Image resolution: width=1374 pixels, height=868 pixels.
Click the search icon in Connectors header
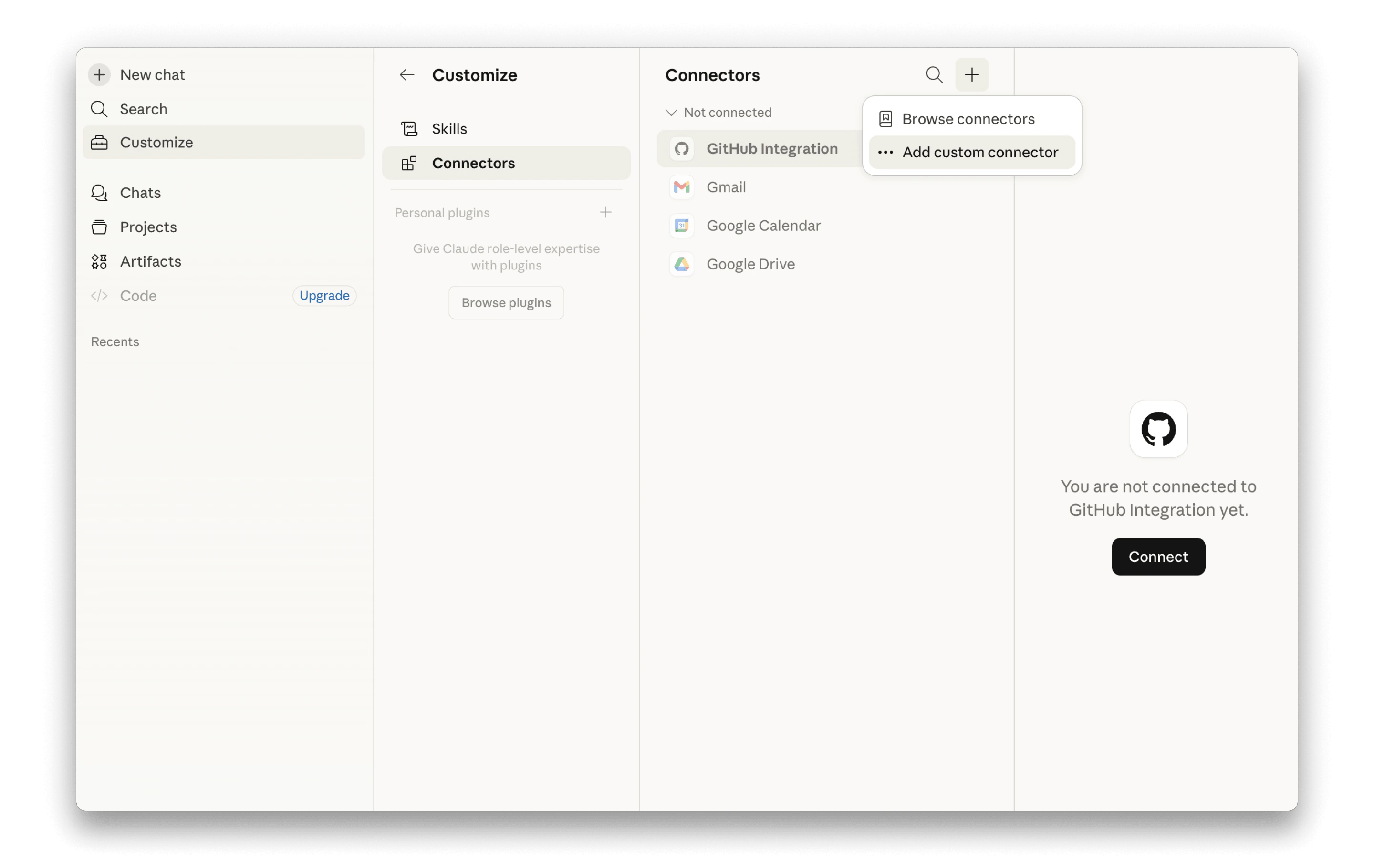point(934,75)
